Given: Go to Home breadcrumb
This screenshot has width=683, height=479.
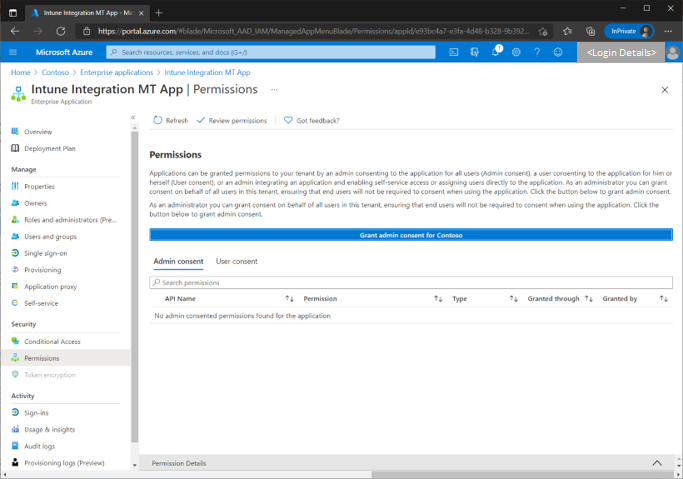Looking at the screenshot, I should [20, 72].
